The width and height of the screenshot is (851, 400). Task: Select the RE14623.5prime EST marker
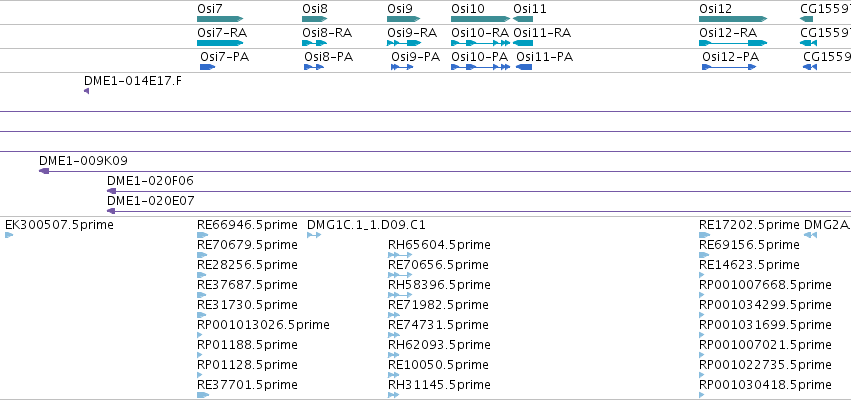click(702, 275)
